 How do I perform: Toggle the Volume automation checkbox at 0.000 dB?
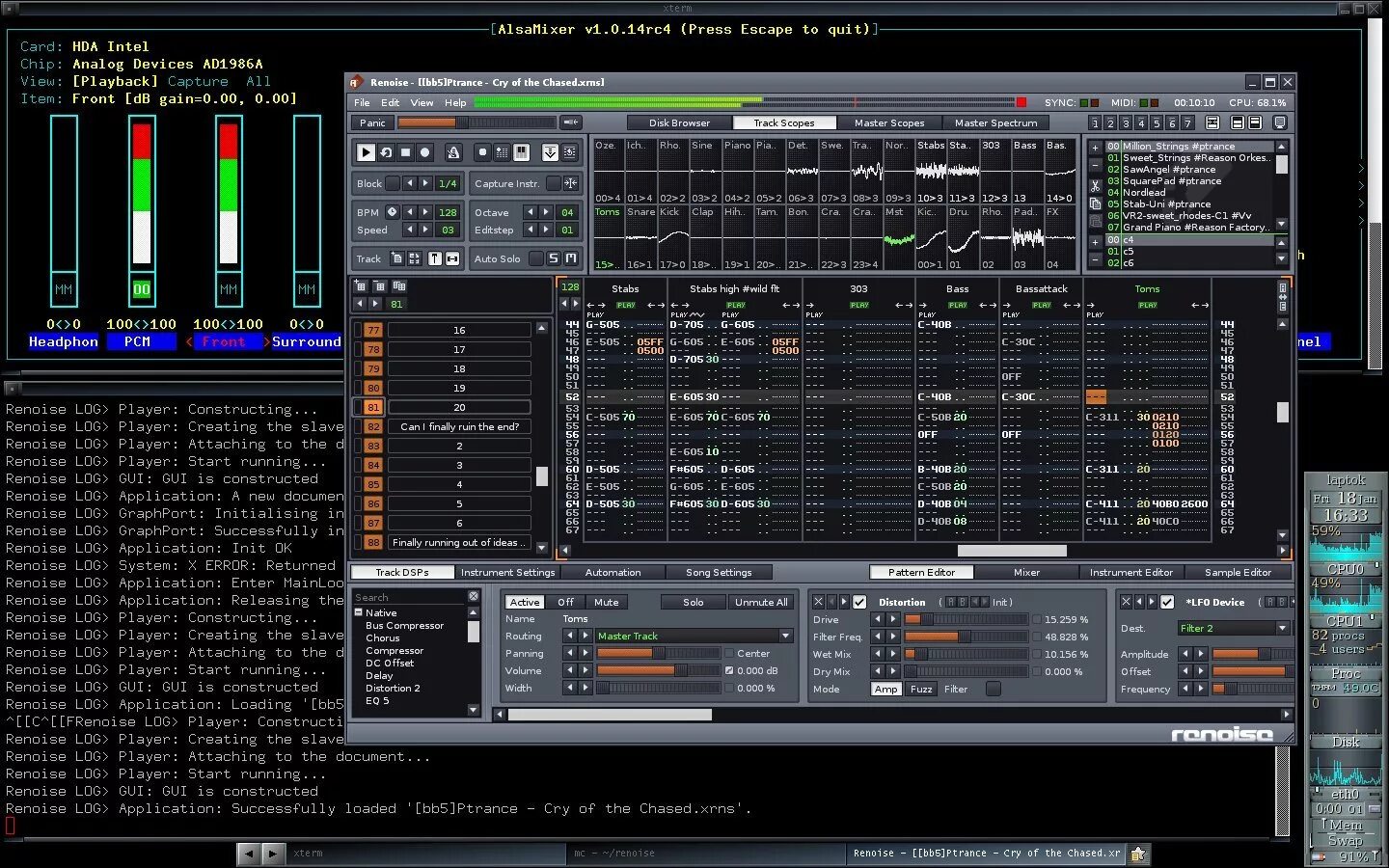[729, 670]
